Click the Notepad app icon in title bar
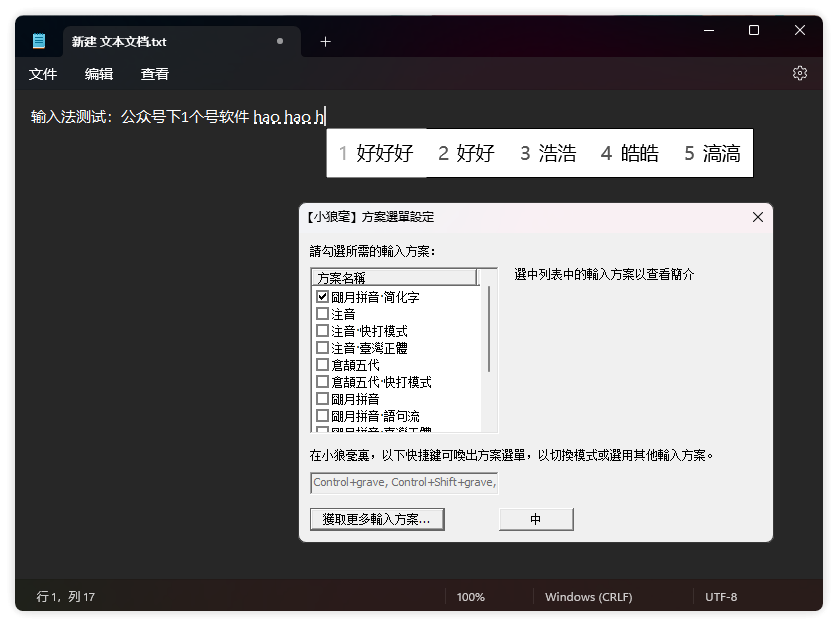838x626 pixels. coord(39,41)
